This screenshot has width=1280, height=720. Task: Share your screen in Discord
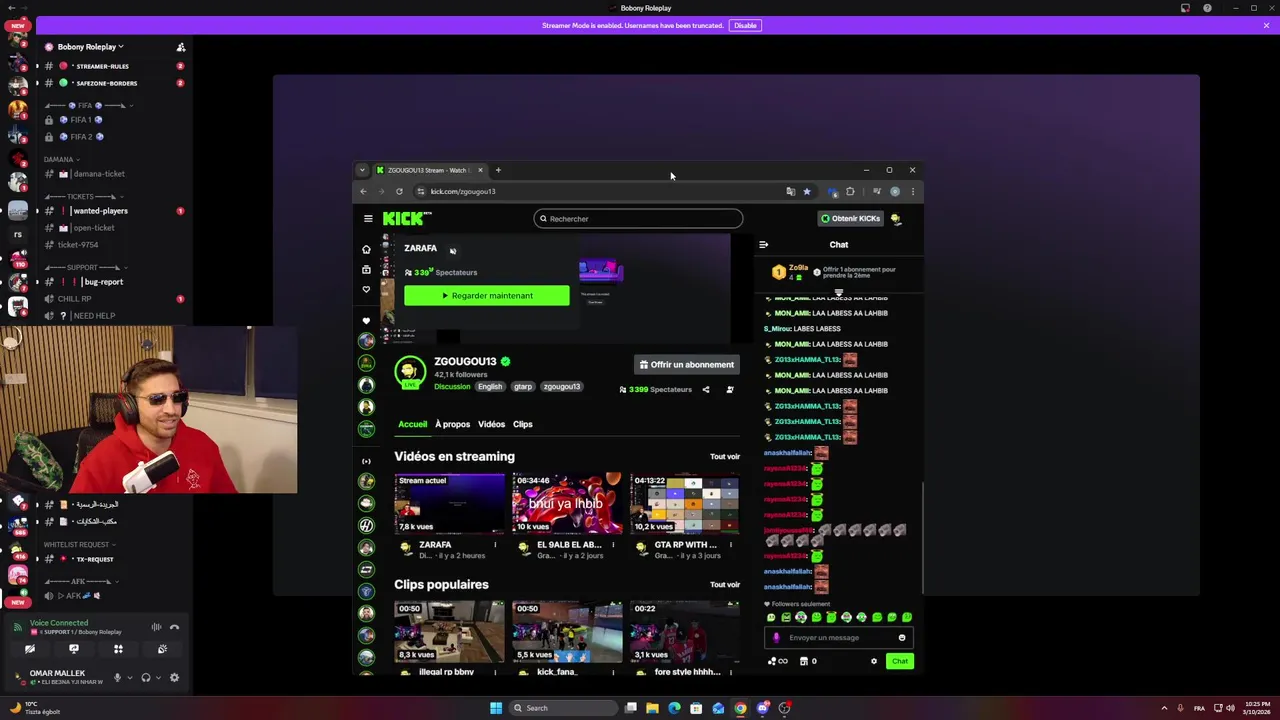[74, 649]
